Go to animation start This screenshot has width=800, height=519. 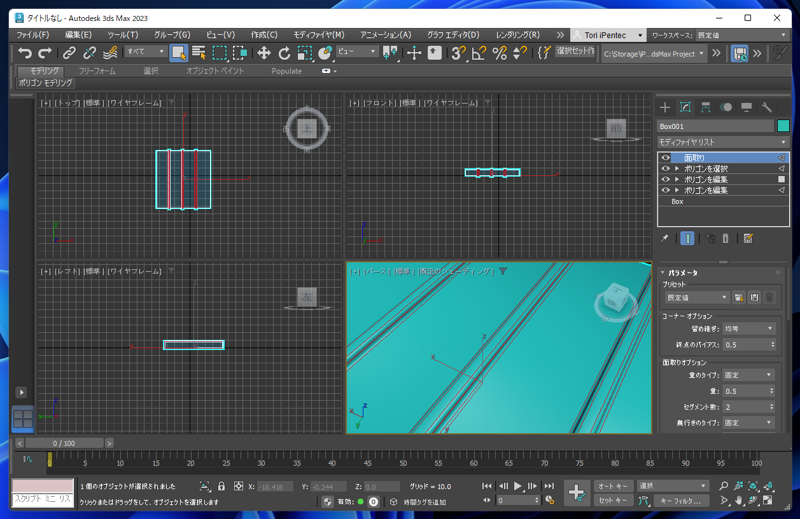tap(486, 486)
